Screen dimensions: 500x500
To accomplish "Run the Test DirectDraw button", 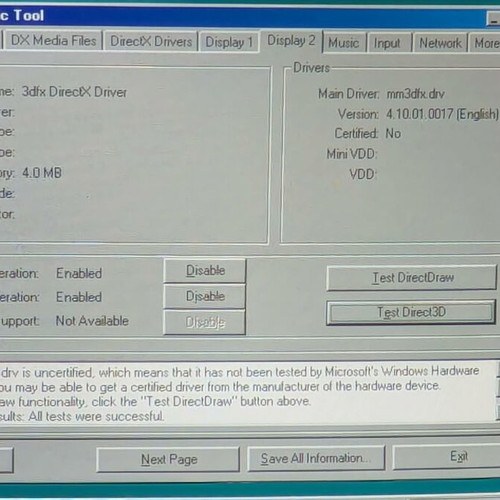I will pyautogui.click(x=412, y=277).
